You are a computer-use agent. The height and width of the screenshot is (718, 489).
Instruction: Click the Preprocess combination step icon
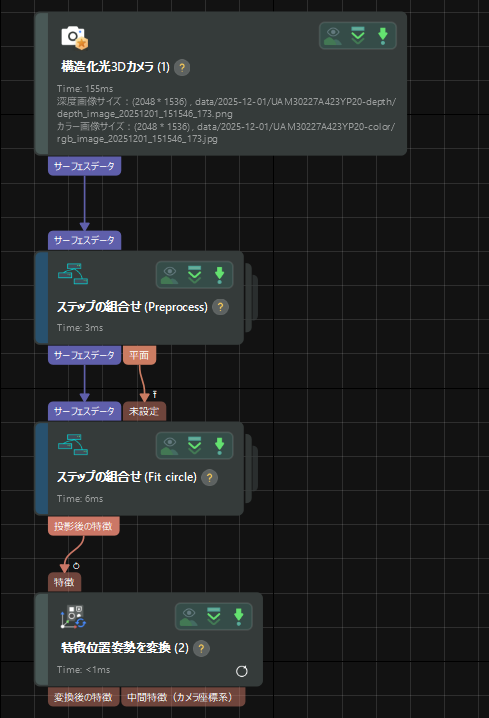pos(73,274)
